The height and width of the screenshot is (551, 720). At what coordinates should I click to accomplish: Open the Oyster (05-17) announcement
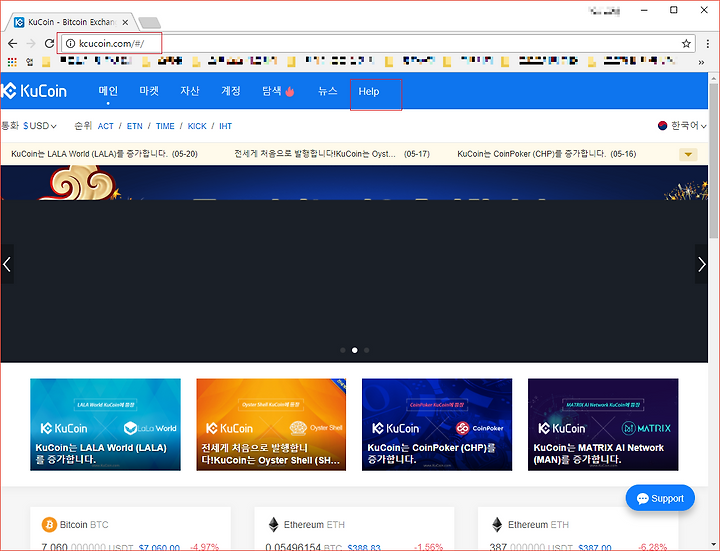coord(332,154)
